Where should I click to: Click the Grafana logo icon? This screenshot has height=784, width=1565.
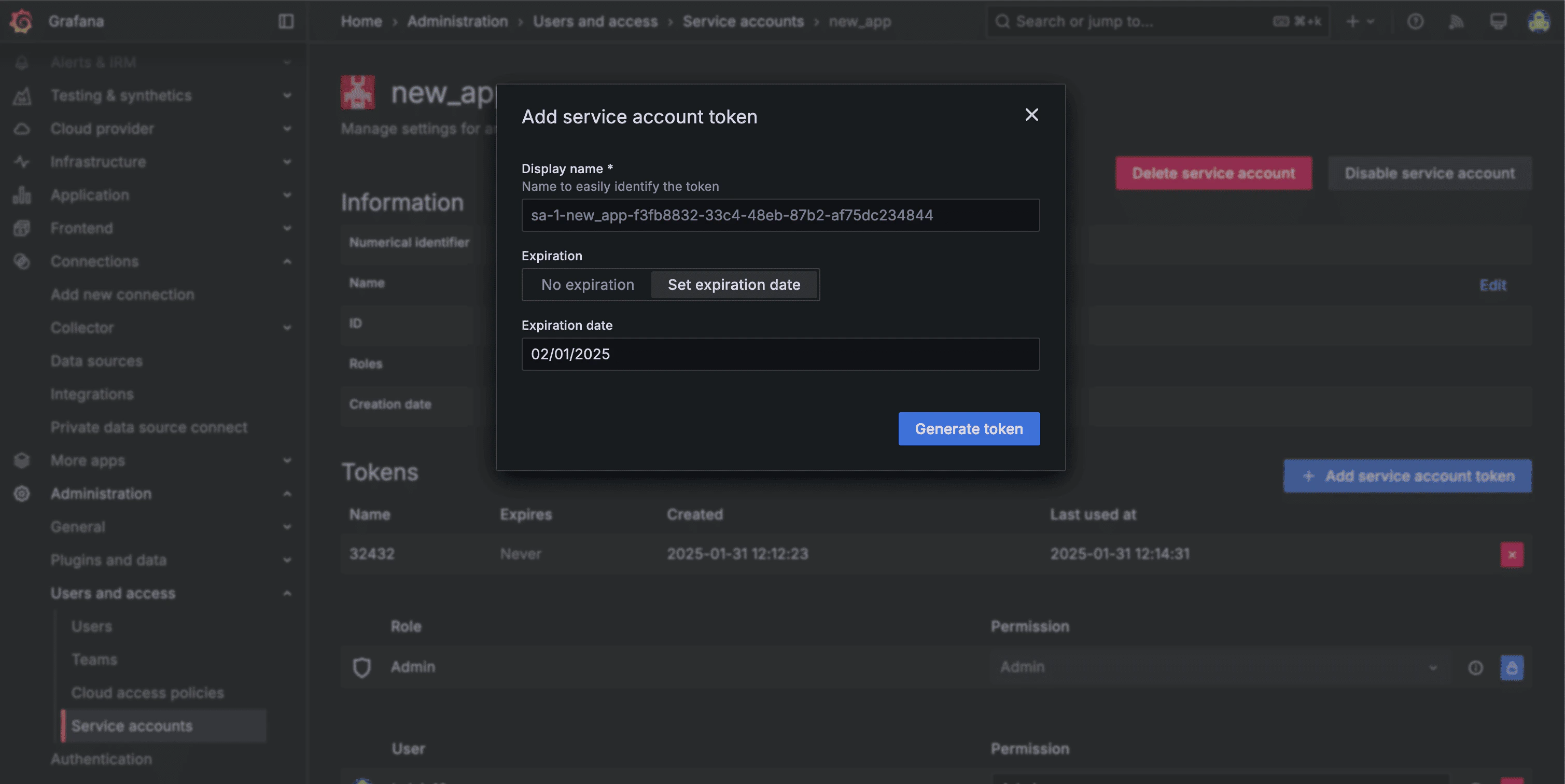click(x=22, y=21)
